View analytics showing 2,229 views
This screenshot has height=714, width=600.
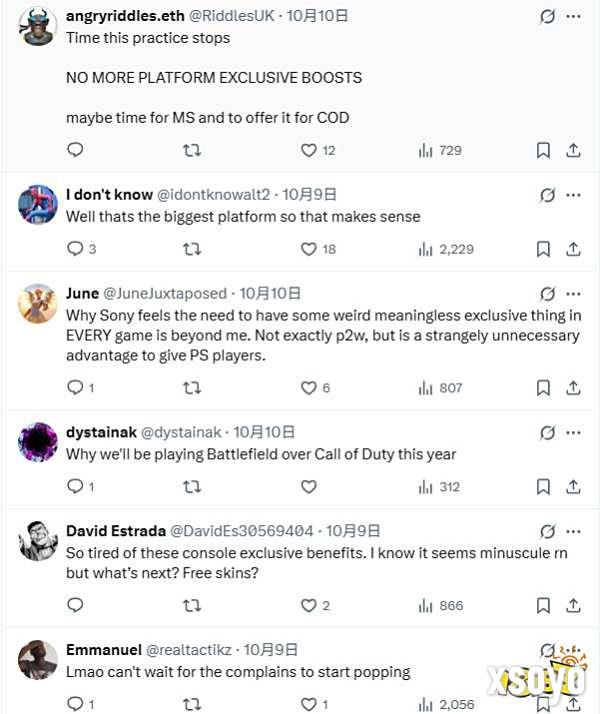[446, 249]
